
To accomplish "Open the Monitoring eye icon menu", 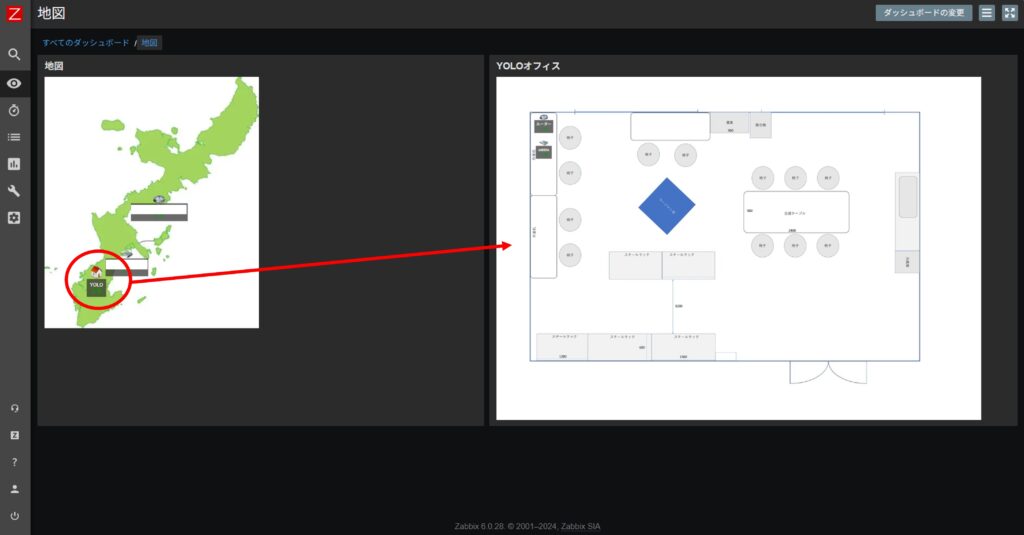I will 14,83.
